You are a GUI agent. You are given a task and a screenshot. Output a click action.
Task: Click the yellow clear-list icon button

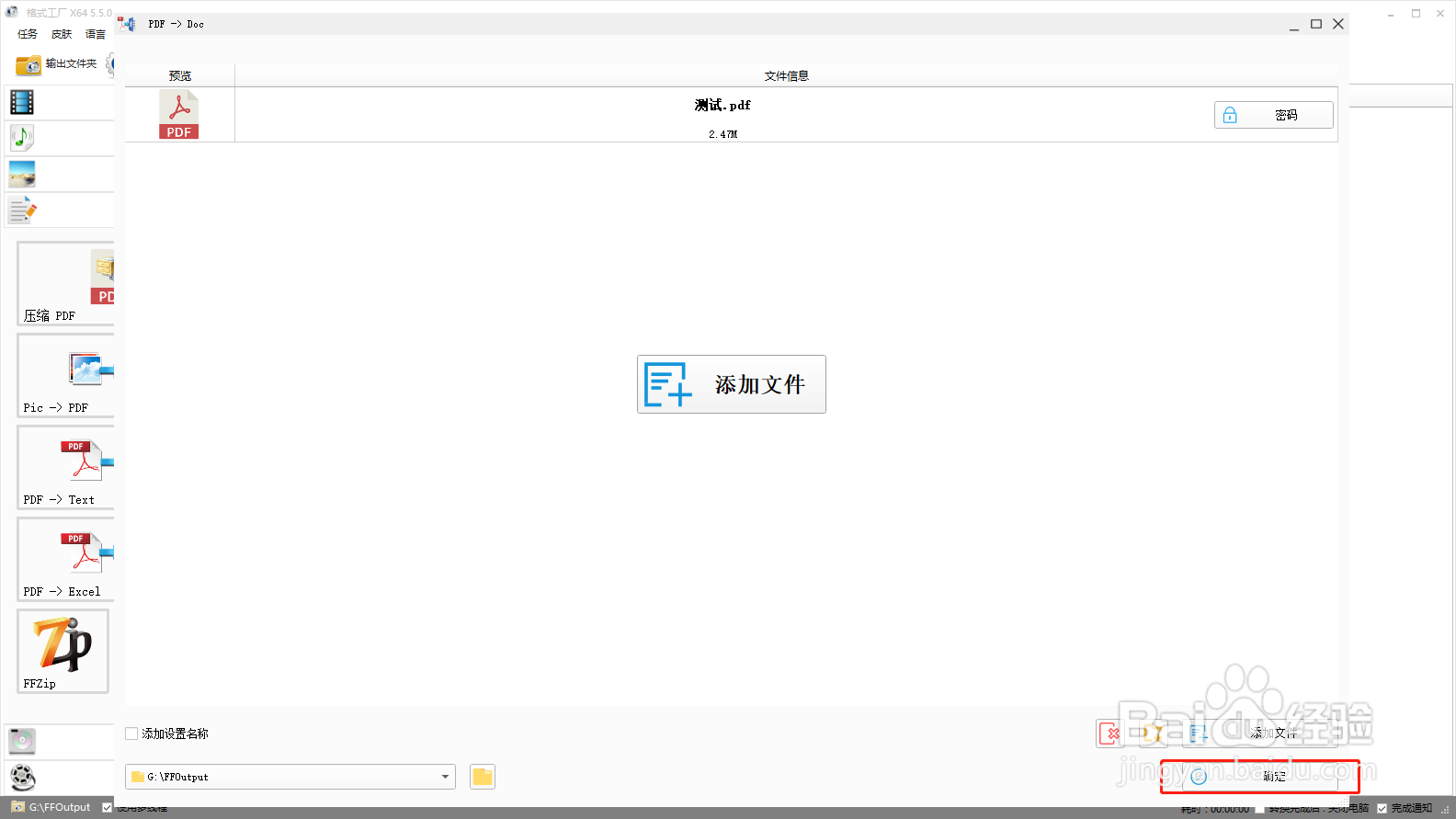[x=1153, y=734]
